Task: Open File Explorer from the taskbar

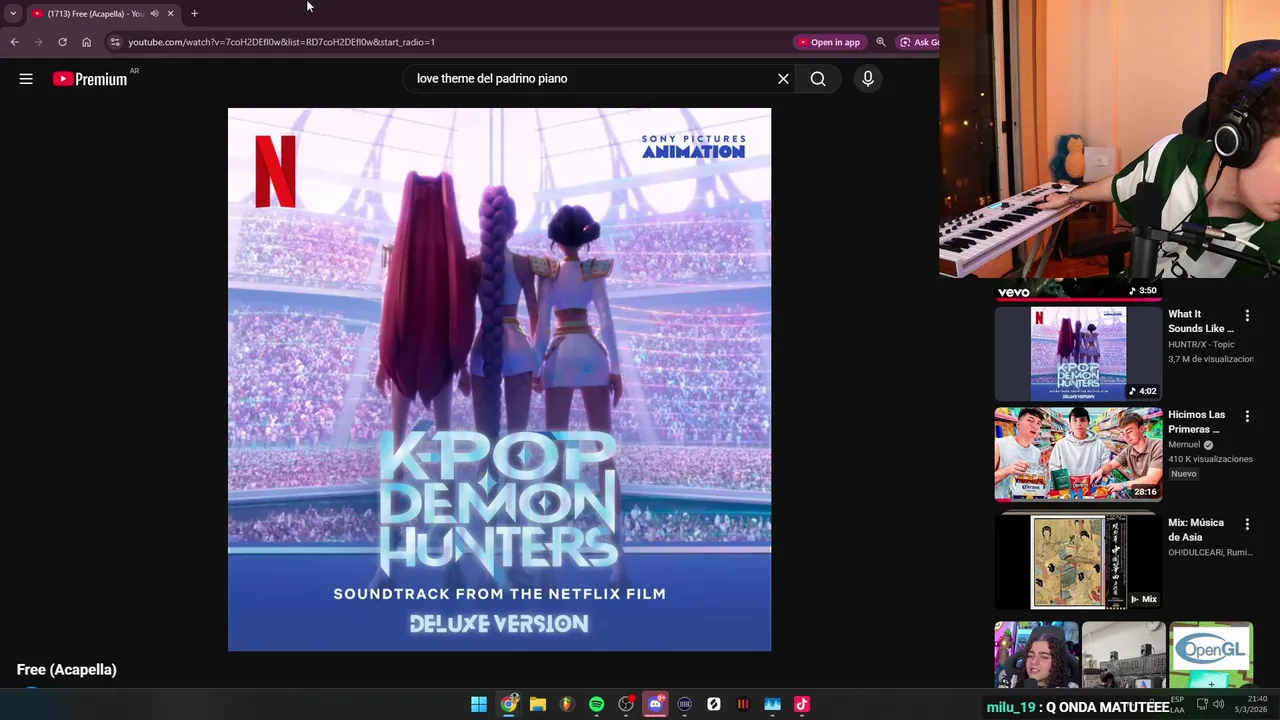Action: pos(538,704)
